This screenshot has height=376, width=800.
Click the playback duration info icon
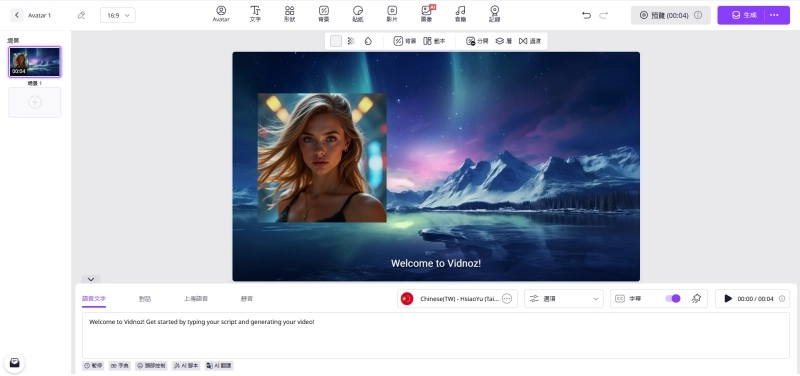tap(782, 298)
